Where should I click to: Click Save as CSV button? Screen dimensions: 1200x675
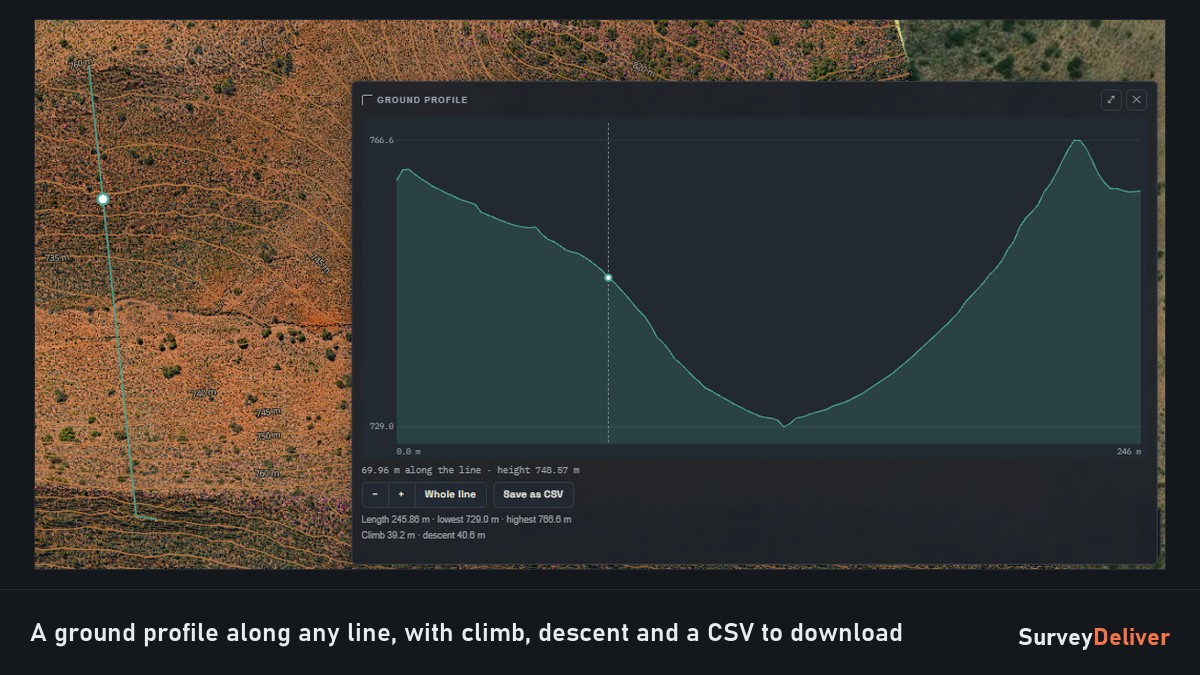coord(533,494)
